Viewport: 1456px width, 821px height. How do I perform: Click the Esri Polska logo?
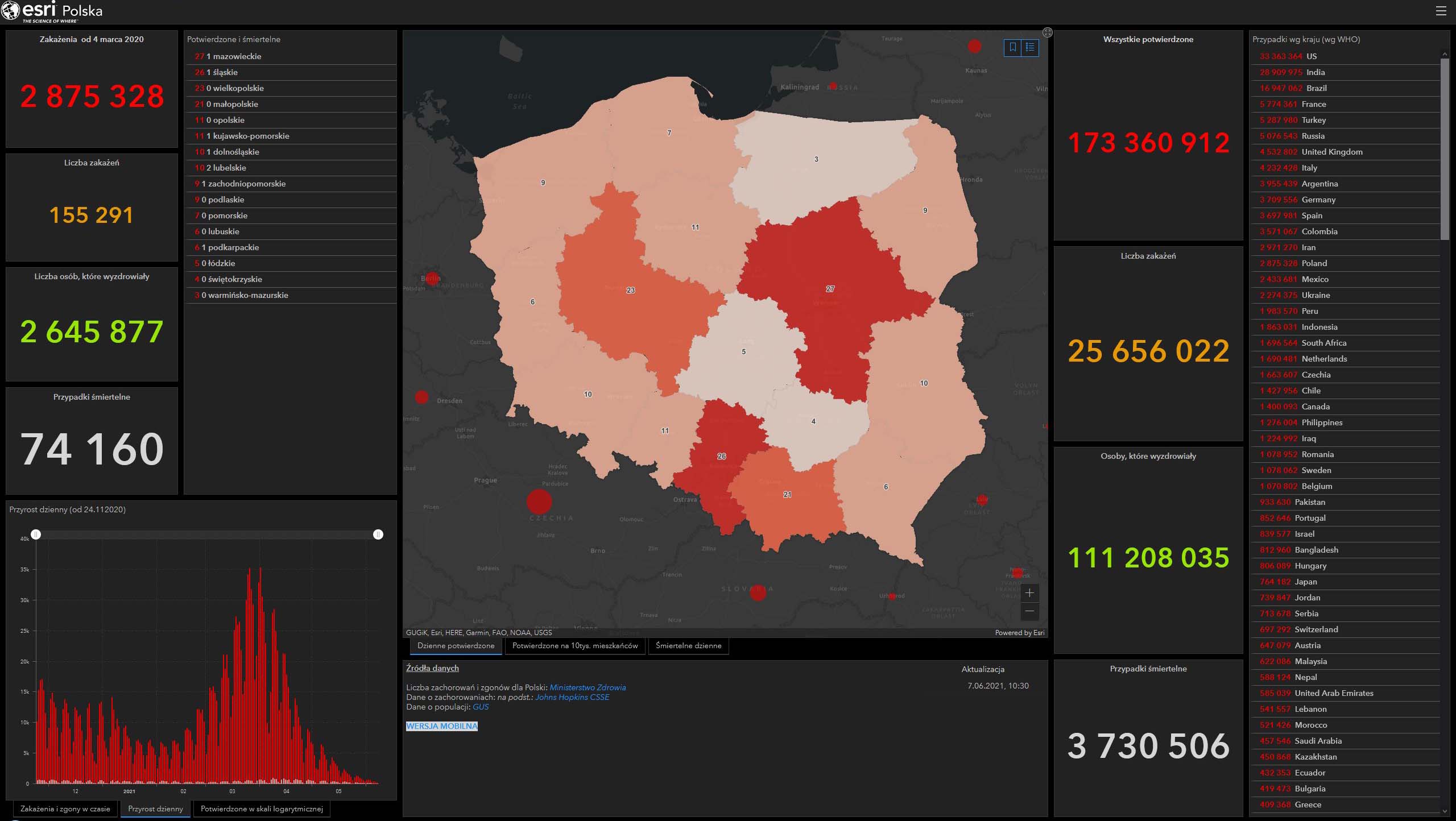point(52,11)
